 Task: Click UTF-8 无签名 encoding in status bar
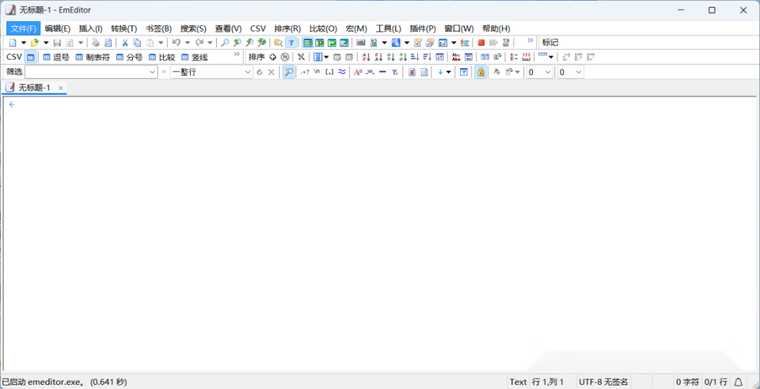click(x=603, y=382)
